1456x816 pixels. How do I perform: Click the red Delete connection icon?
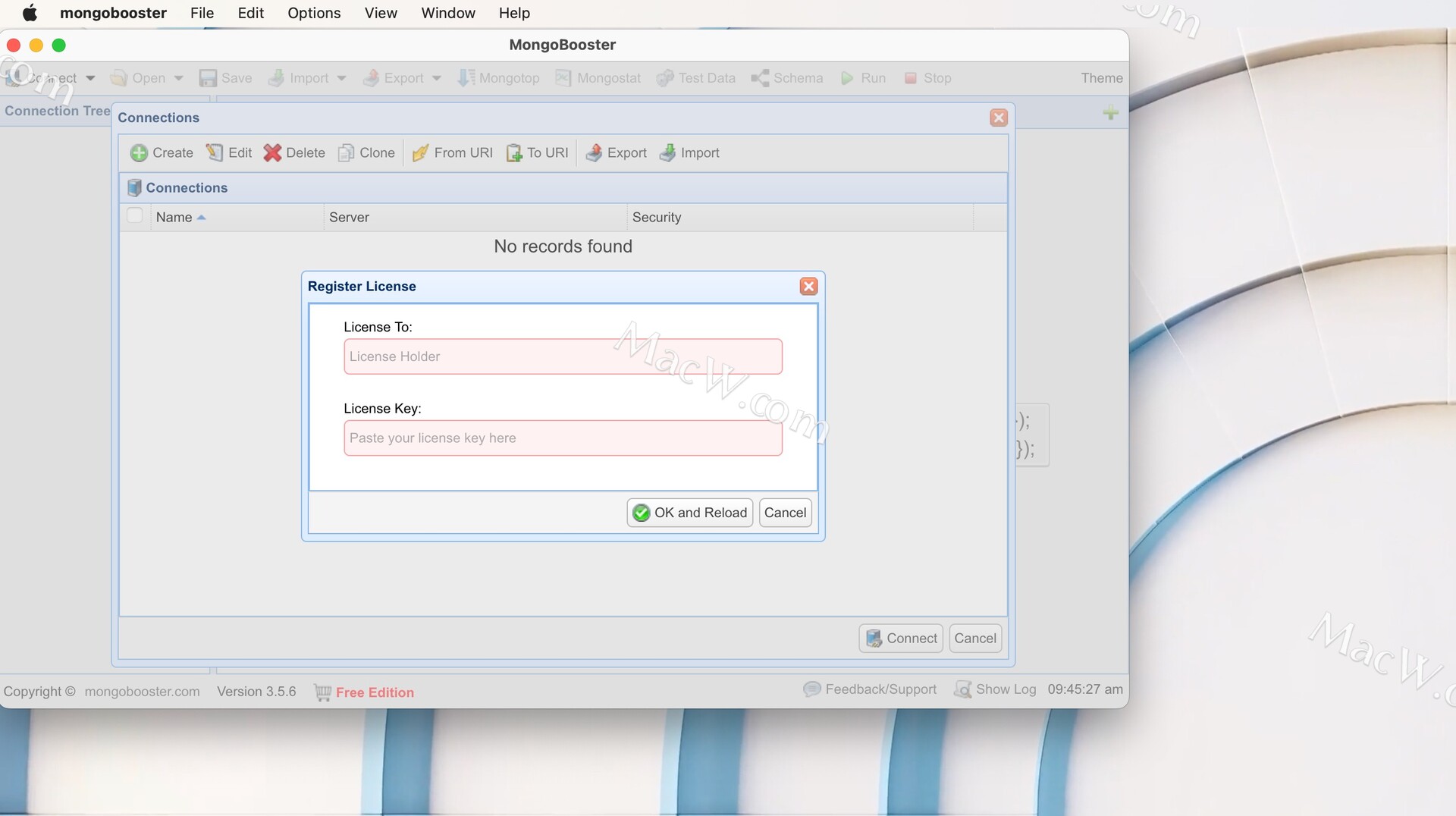[272, 153]
